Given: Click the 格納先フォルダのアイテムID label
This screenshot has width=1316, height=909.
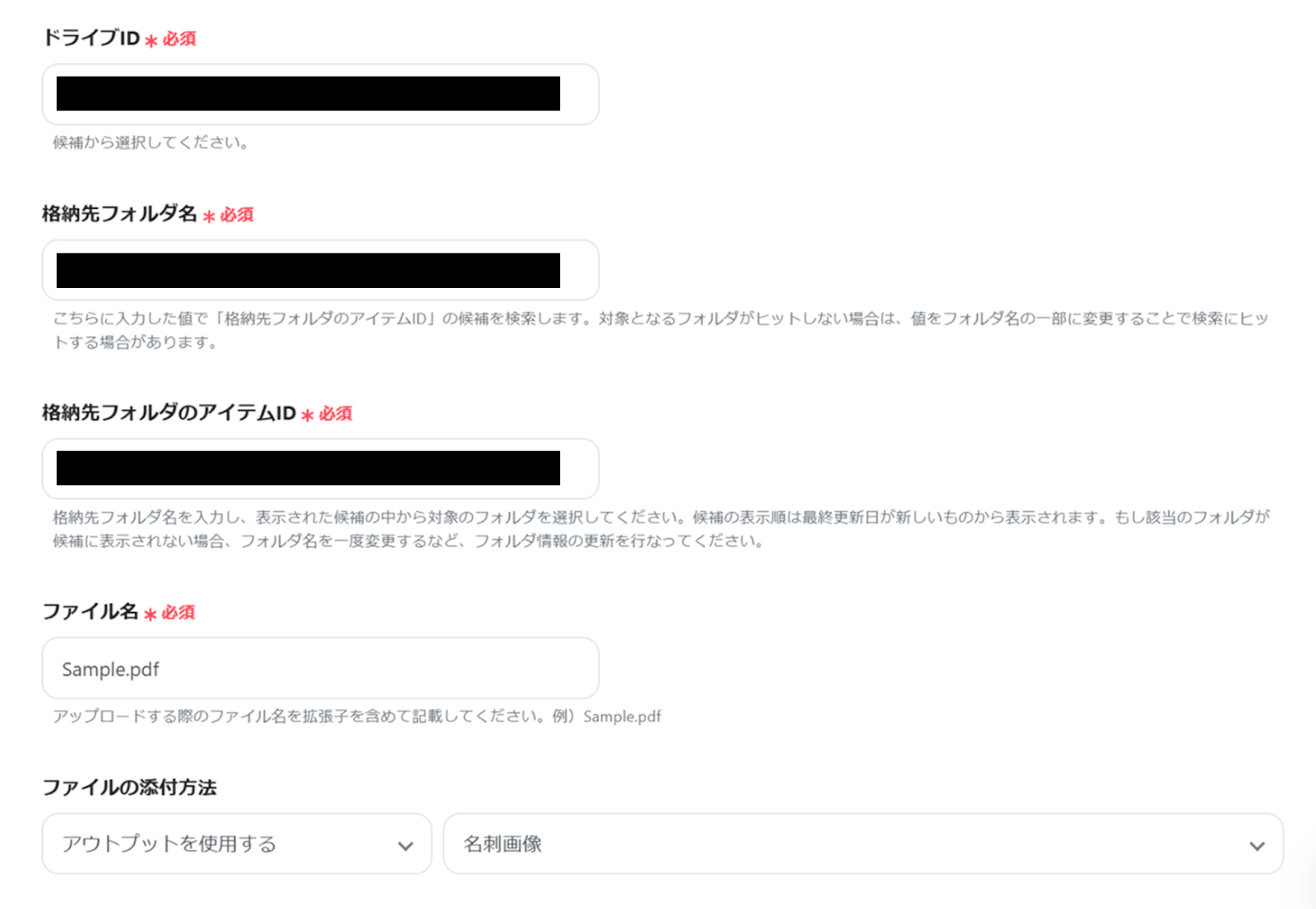Looking at the screenshot, I should coord(169,413).
